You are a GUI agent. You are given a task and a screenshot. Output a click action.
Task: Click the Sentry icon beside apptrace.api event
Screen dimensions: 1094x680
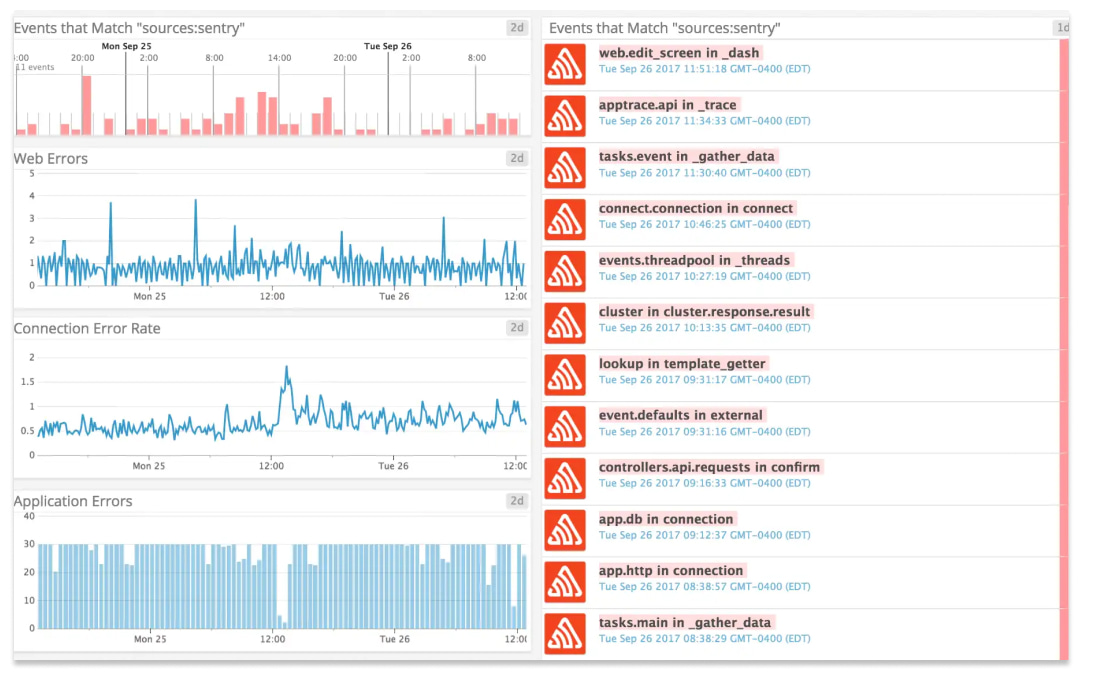tap(565, 116)
